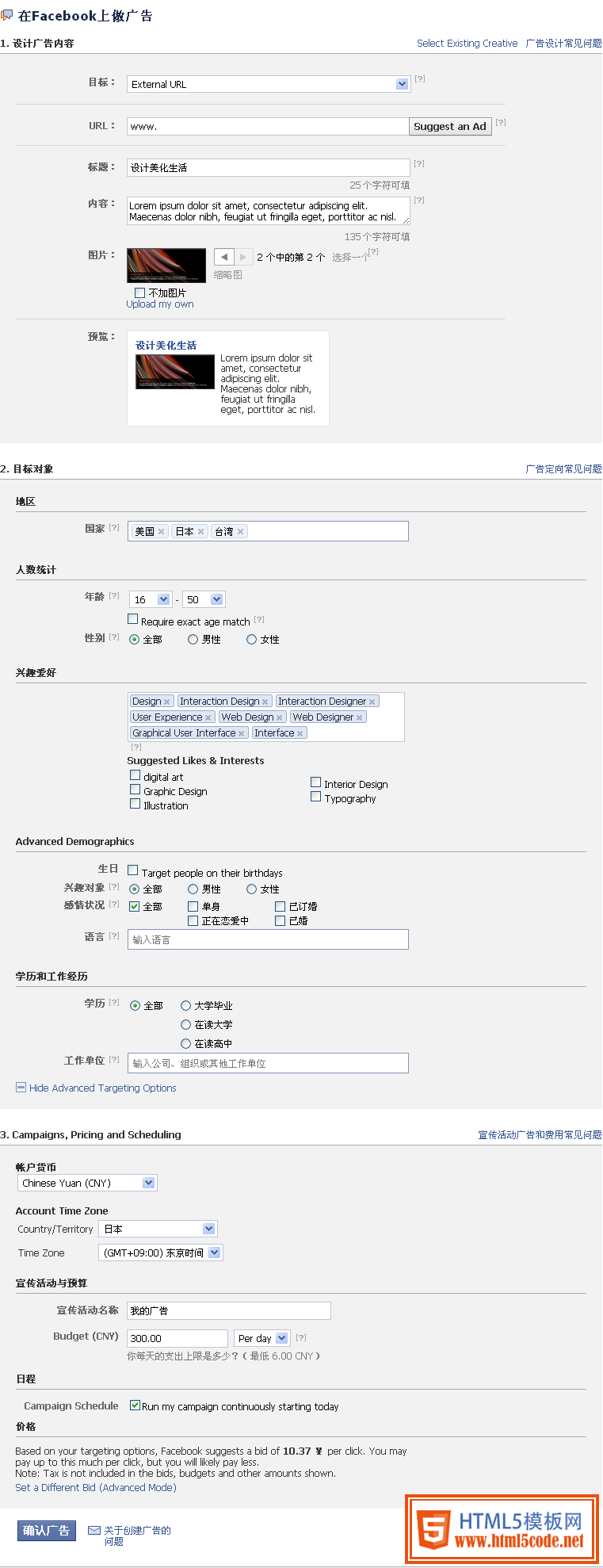Open the Country/Territory 日本 dropdown

pyautogui.click(x=158, y=1229)
